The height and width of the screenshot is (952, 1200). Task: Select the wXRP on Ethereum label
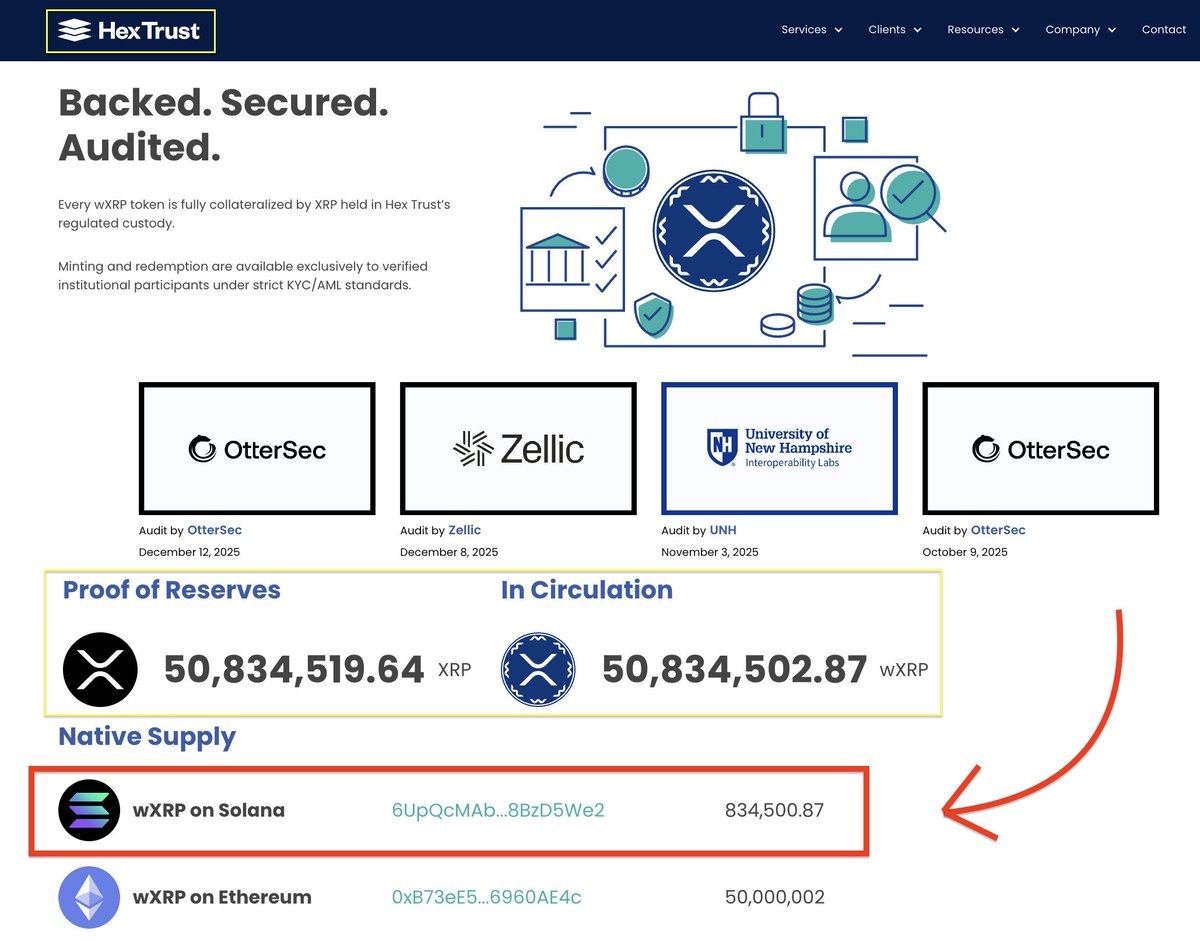222,897
